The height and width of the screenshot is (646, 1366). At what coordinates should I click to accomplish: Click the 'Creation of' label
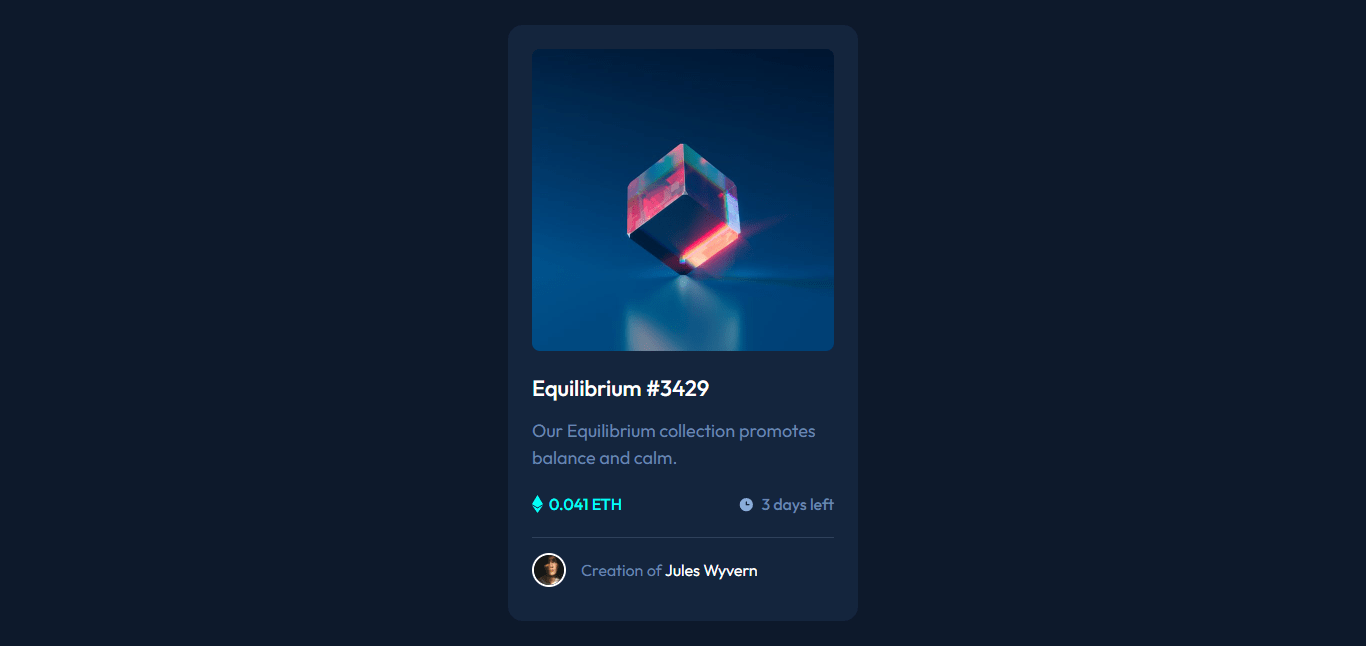coord(621,571)
